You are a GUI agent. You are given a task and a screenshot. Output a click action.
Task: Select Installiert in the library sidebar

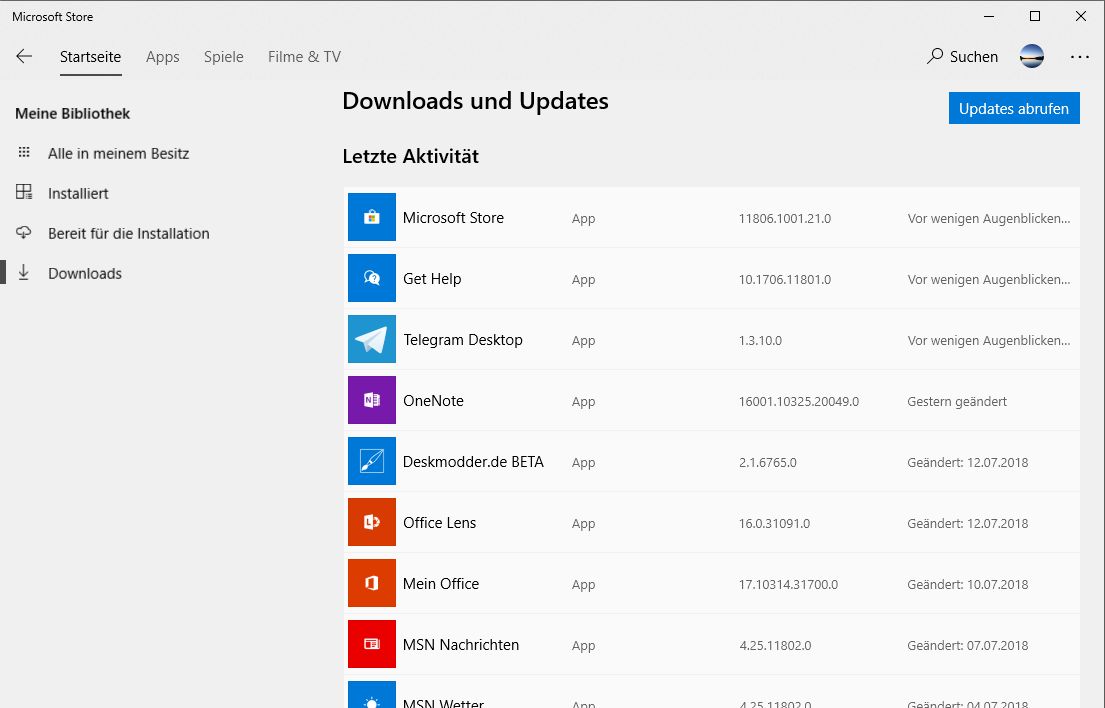(78, 193)
